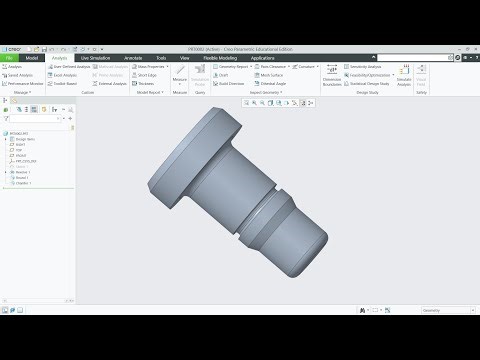
Task: Run Pairs Clearance analysis
Action: [270, 67]
